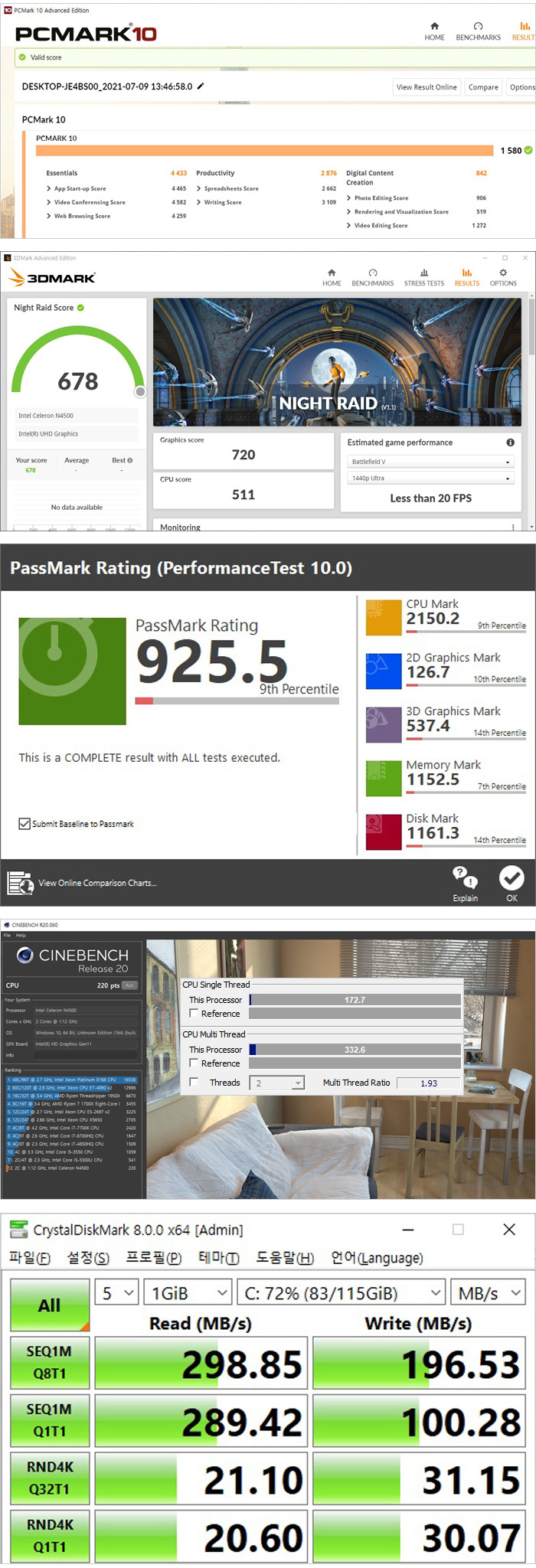The image size is (536, 1568).
Task: Open the CrystalDiskMark 프로필(P) menu
Action: tap(154, 1258)
